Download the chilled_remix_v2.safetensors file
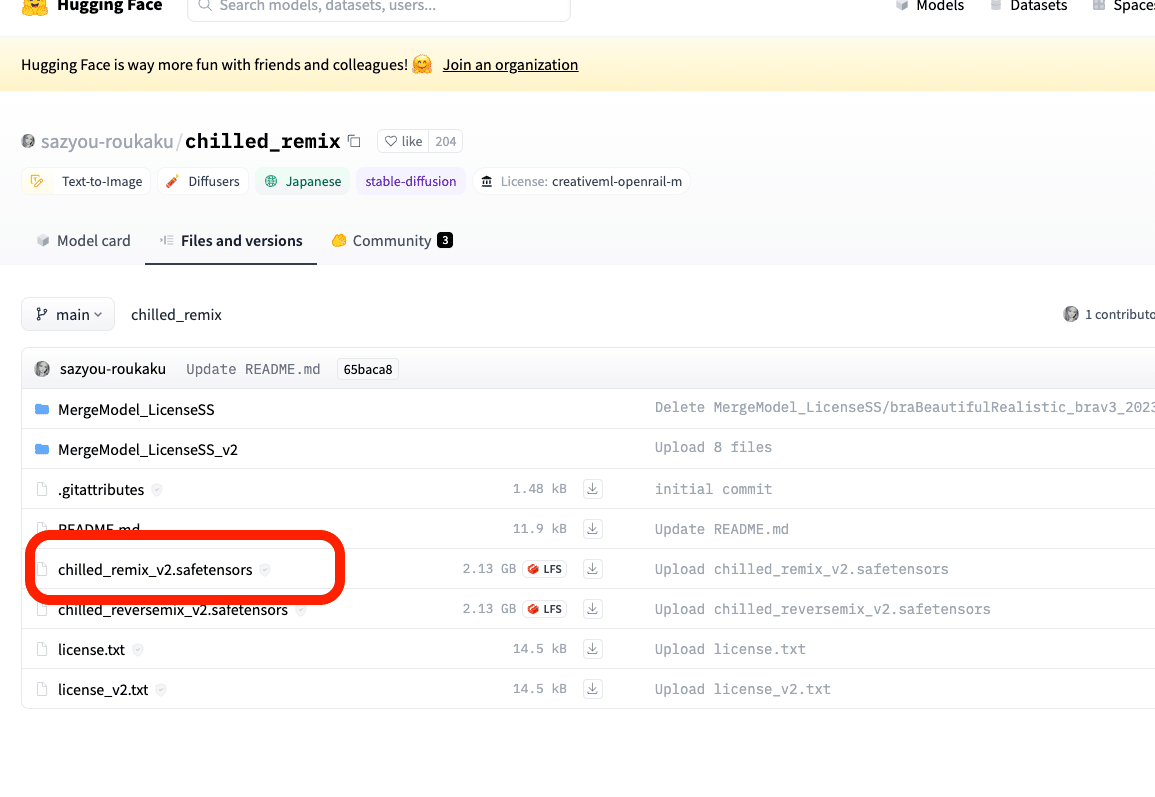Viewport: 1155px width, 797px height. click(593, 569)
